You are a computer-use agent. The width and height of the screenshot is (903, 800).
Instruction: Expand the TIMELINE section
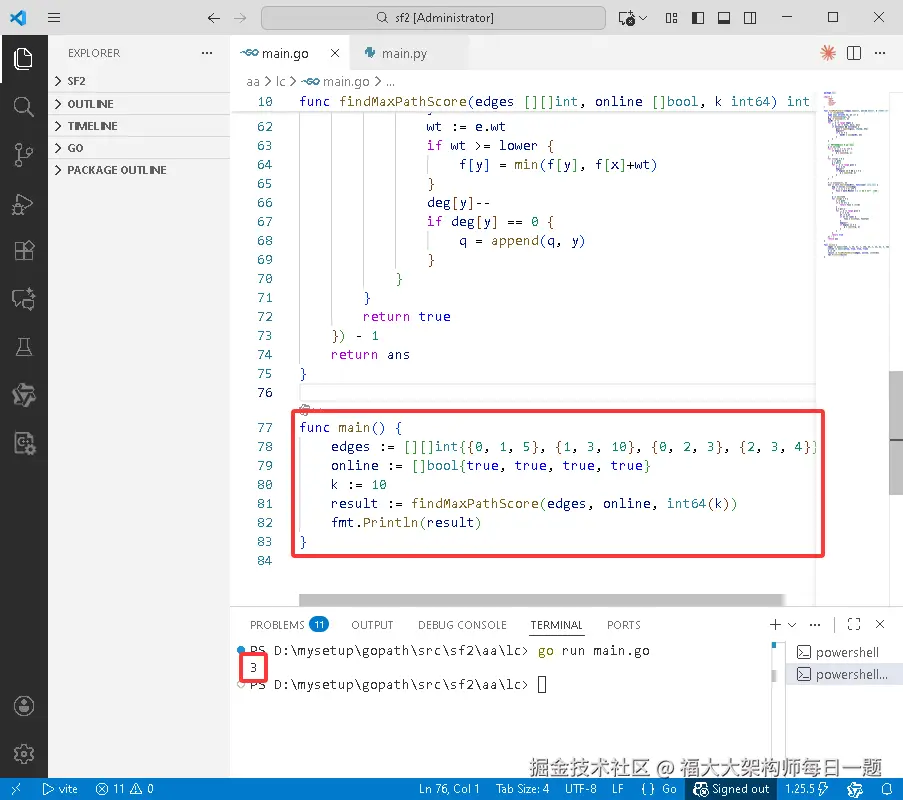tap(139, 126)
